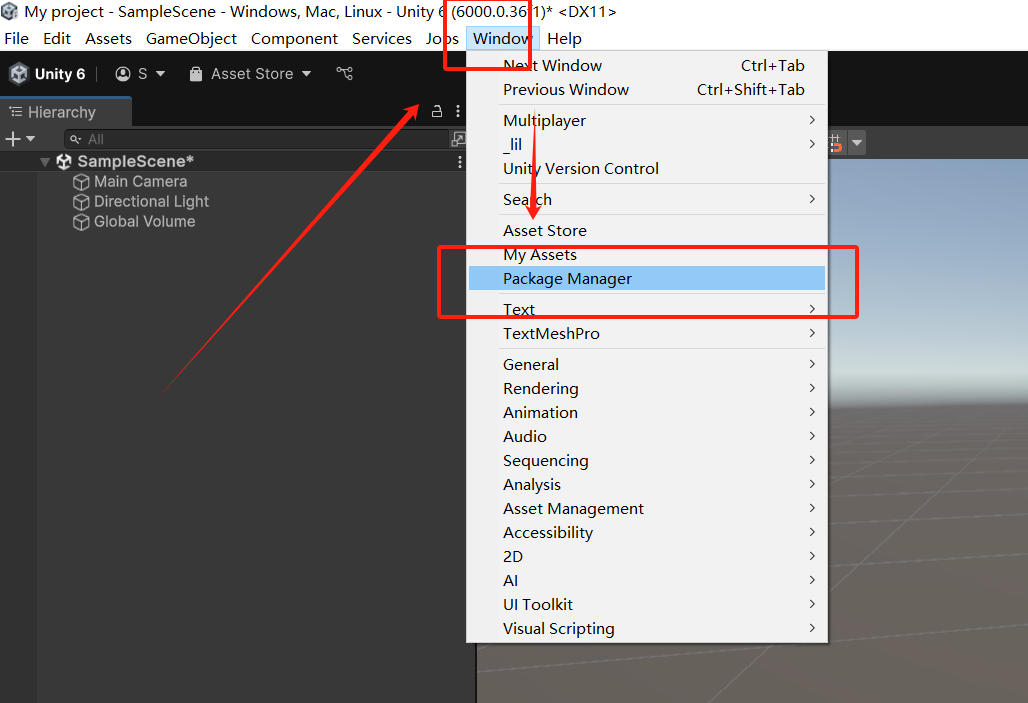Open Package Manager from Window menu
The width and height of the screenshot is (1028, 703).
[647, 279]
